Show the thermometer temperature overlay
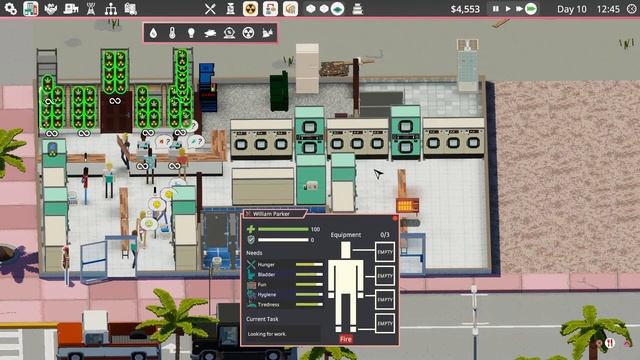The image size is (640, 360). pos(172,33)
